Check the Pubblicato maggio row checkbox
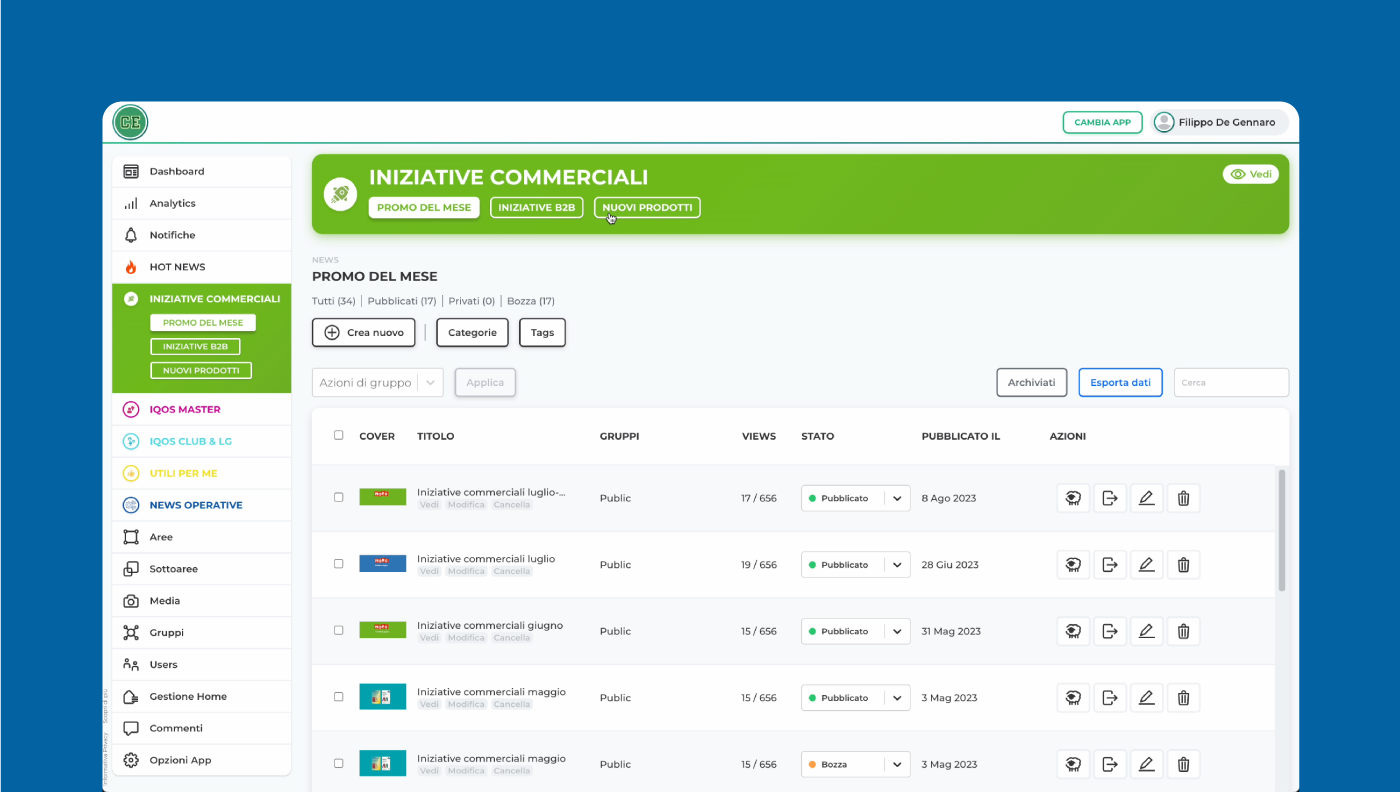The image size is (1400, 792). (338, 697)
